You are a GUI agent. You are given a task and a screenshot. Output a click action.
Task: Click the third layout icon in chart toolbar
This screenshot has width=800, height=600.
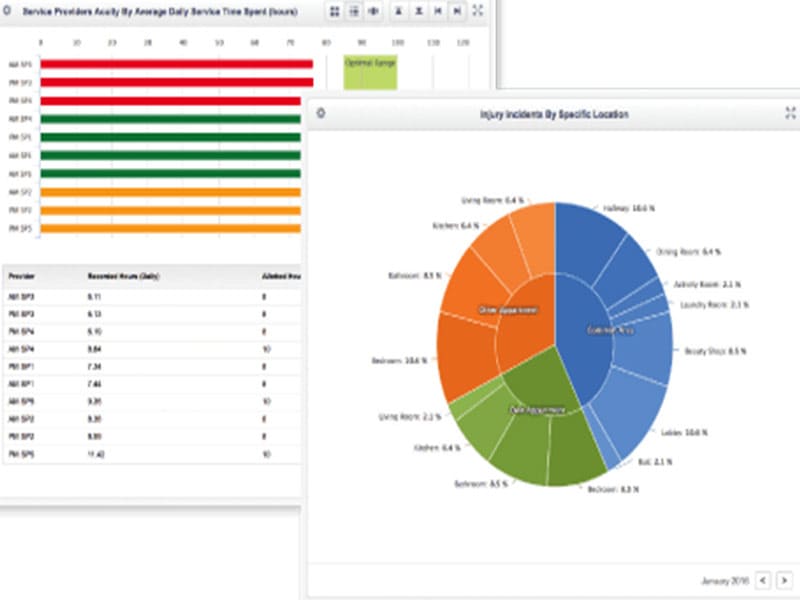[373, 11]
